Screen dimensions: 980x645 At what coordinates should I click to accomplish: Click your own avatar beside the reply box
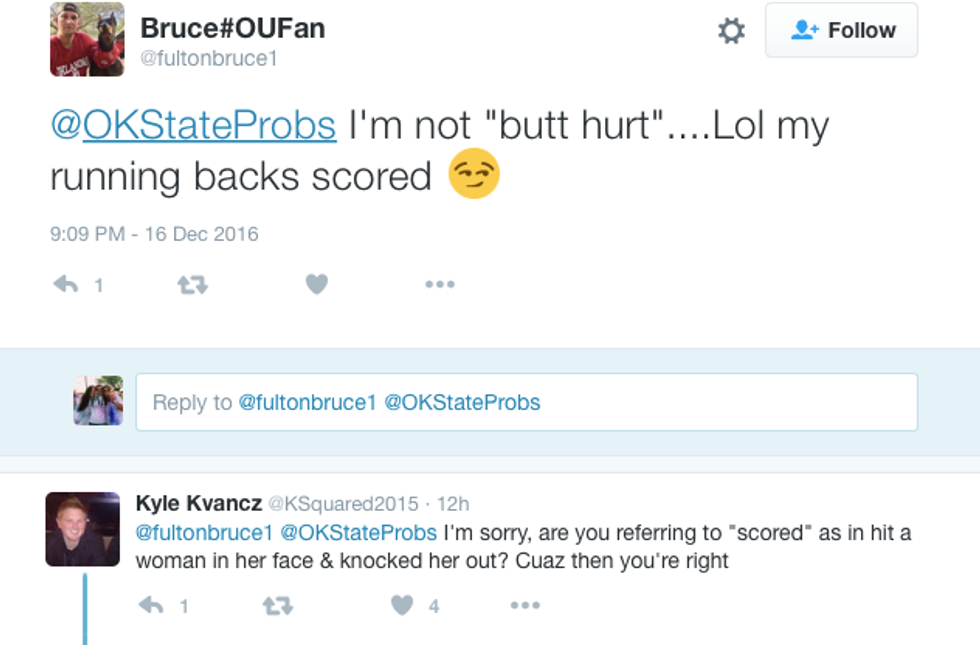(98, 401)
